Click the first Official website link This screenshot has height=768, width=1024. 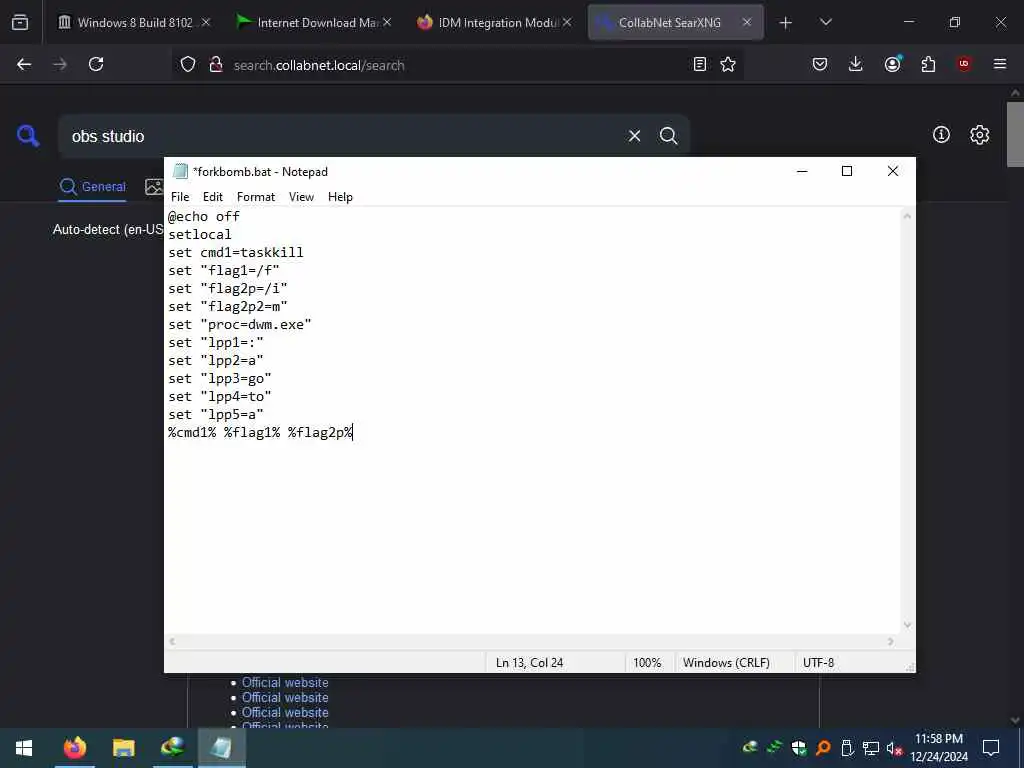click(x=285, y=682)
